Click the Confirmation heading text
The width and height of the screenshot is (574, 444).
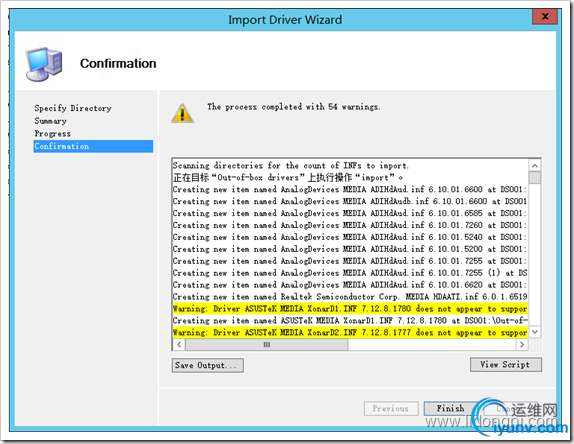coord(118,63)
